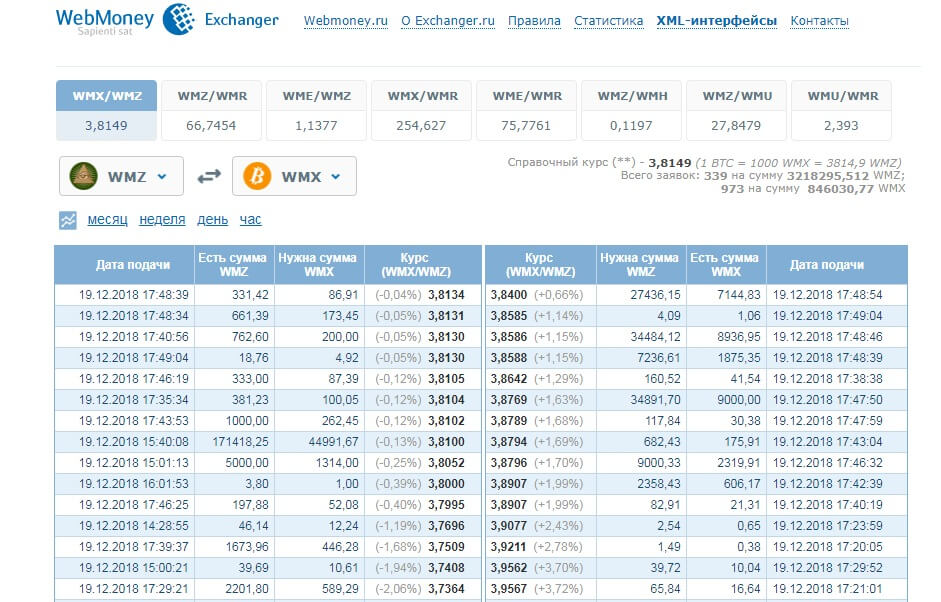Click the amount 44991,67 cell
Image resolution: width=941 pixels, height=602 pixels.
334,442
